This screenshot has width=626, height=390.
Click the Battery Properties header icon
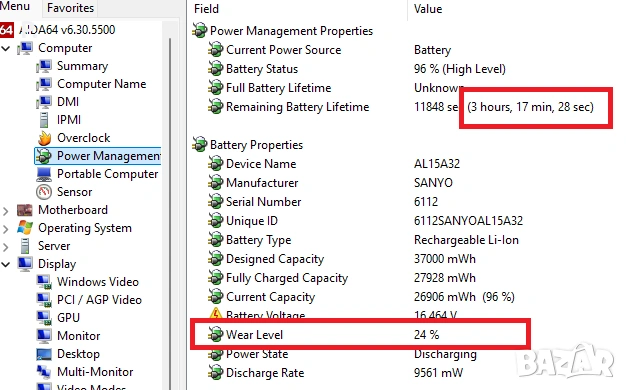(200, 145)
